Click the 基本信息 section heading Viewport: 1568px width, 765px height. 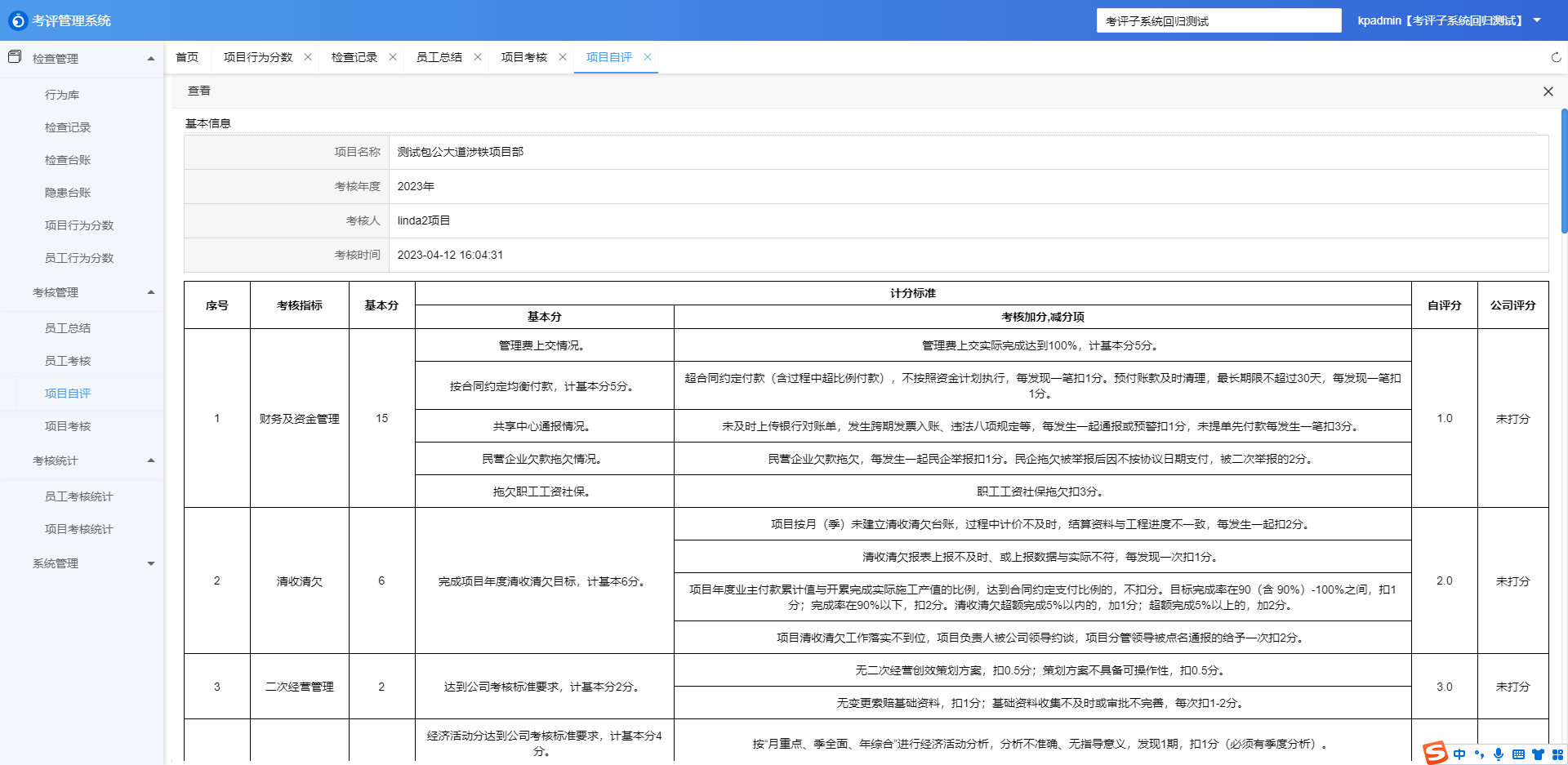point(208,123)
